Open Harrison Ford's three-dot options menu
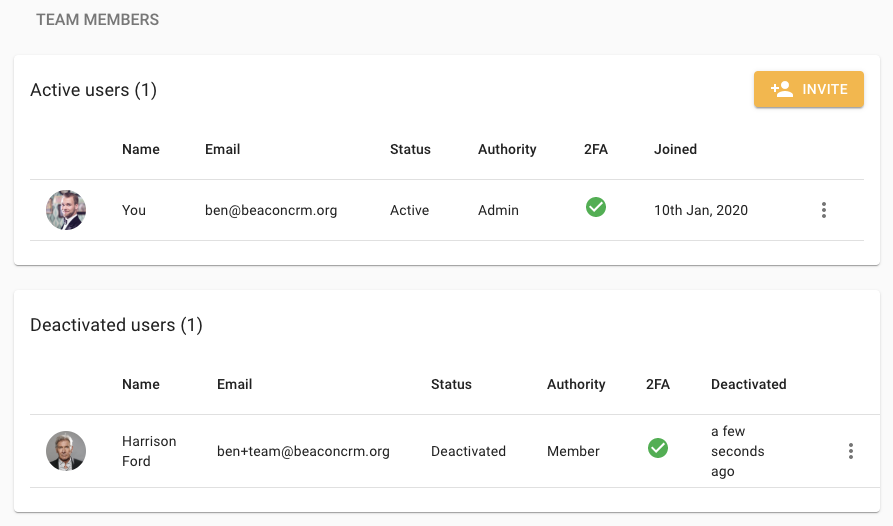Screen dimensions: 893x526 click(x=850, y=451)
